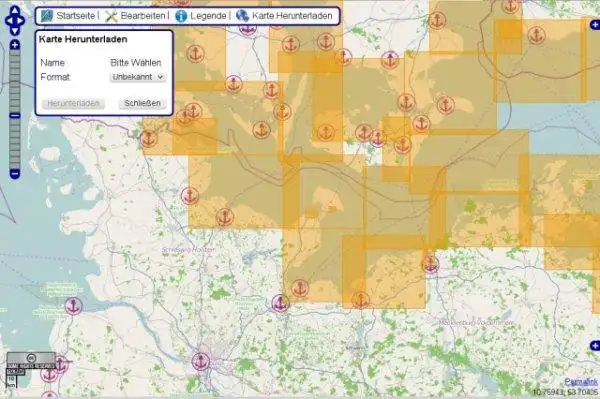600x399 pixels.
Task: Click the Bitte Wählen name field
Action: coord(136,63)
